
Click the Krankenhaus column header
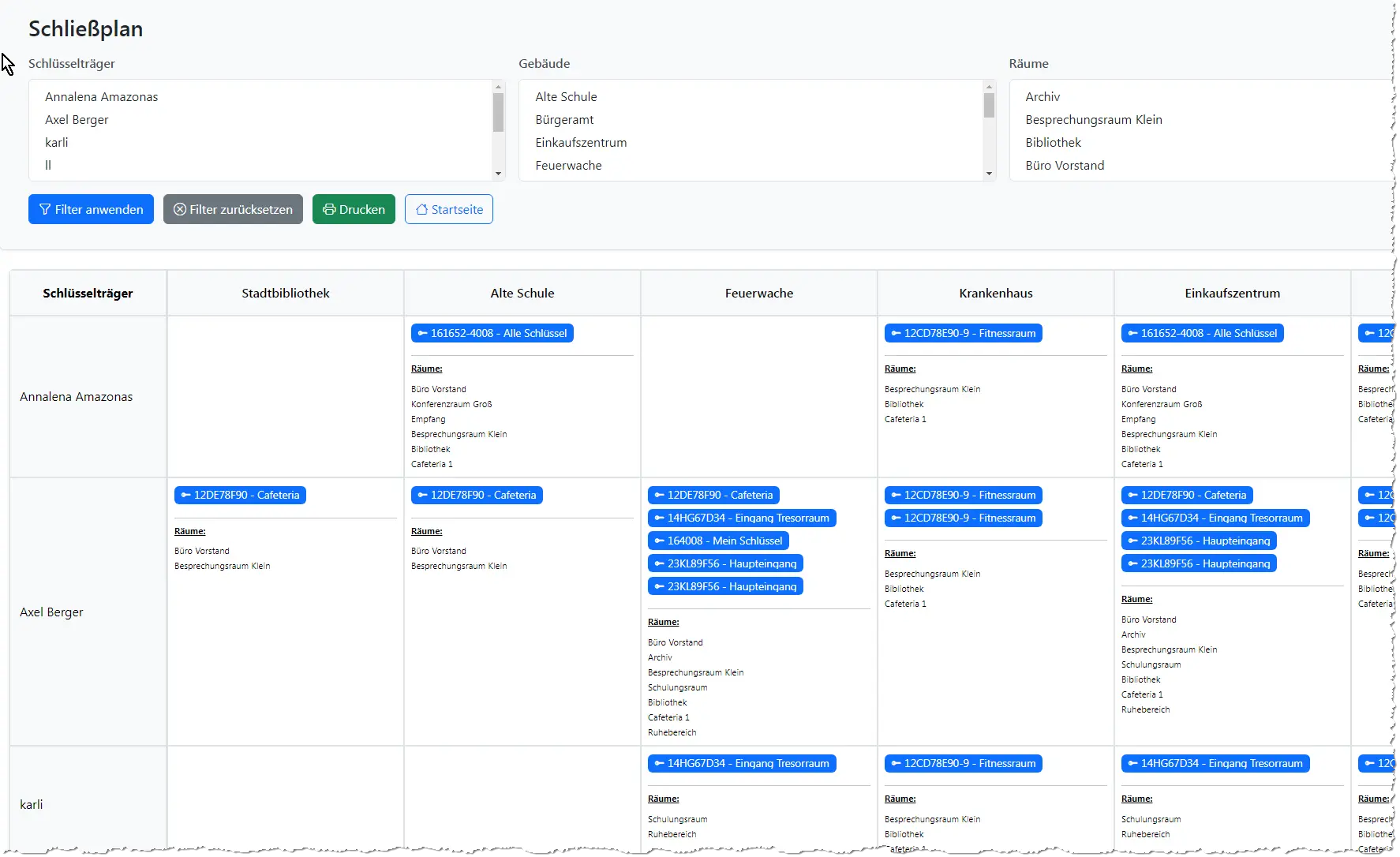pyautogui.click(x=995, y=294)
